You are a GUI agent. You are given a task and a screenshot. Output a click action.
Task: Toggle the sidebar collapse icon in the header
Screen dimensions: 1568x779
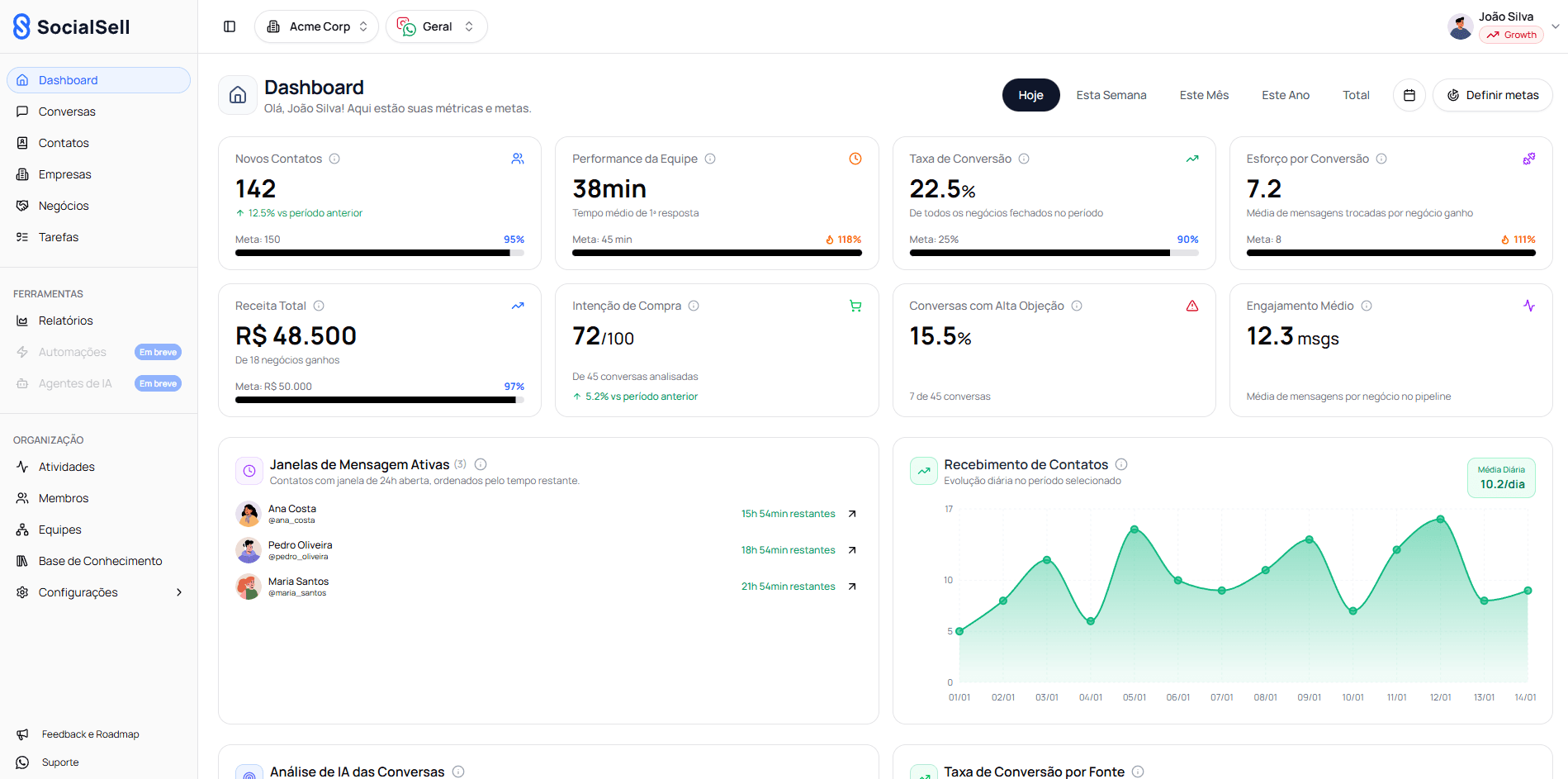[x=229, y=26]
